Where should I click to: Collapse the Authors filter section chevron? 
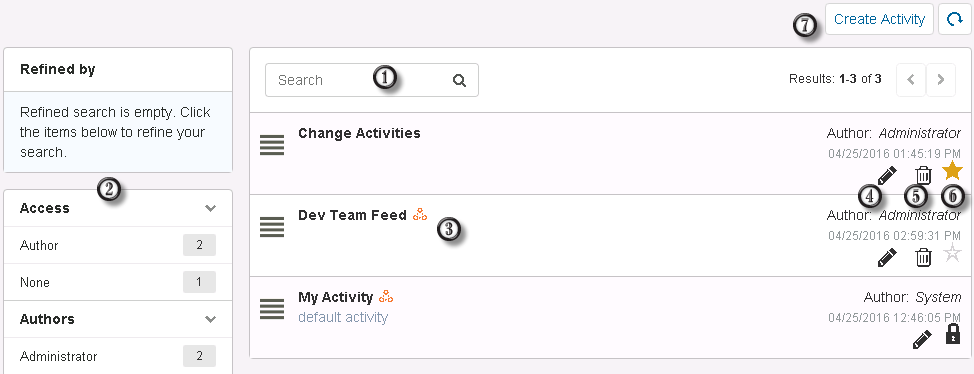coord(211,319)
